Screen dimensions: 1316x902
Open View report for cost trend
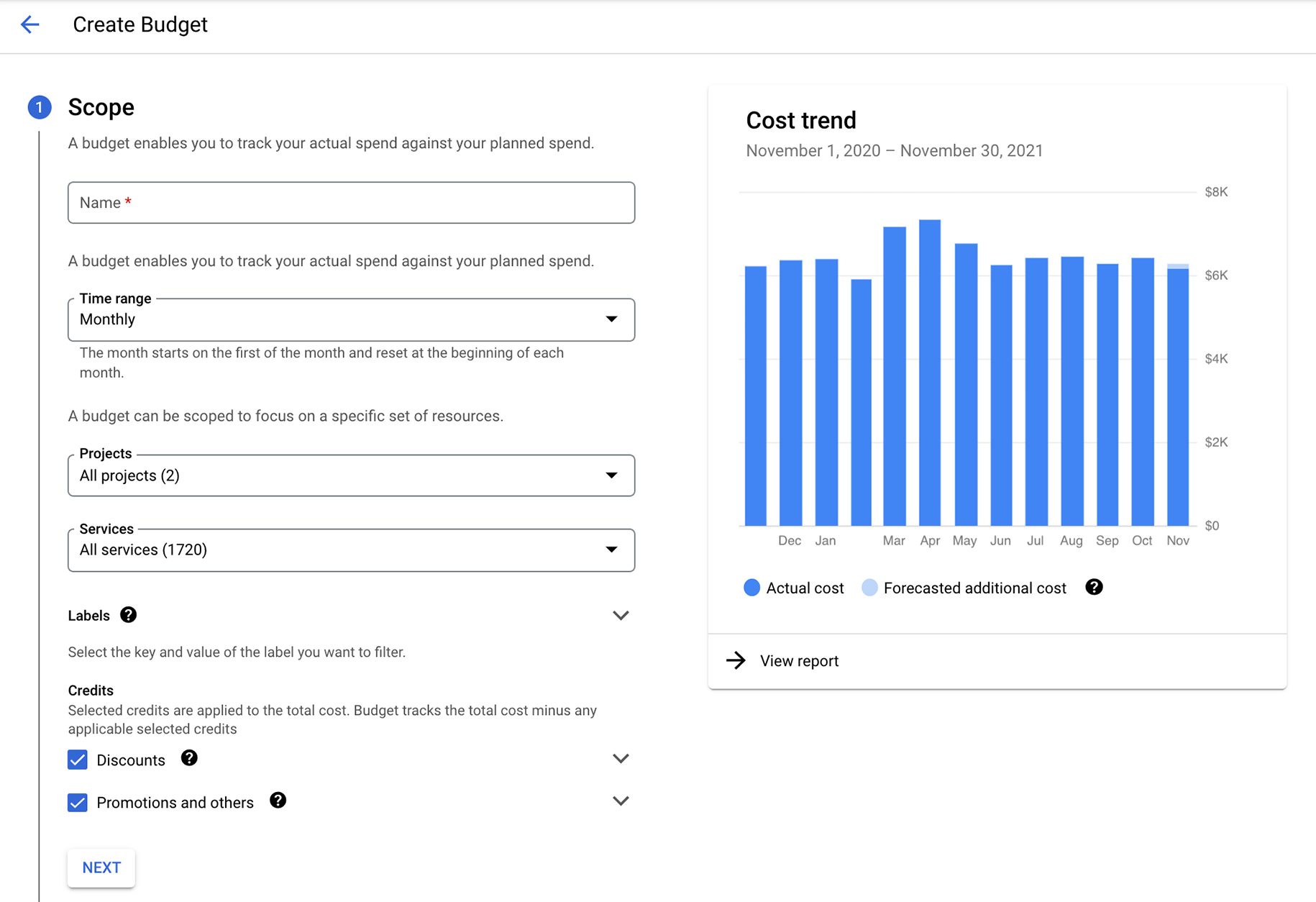(x=799, y=660)
